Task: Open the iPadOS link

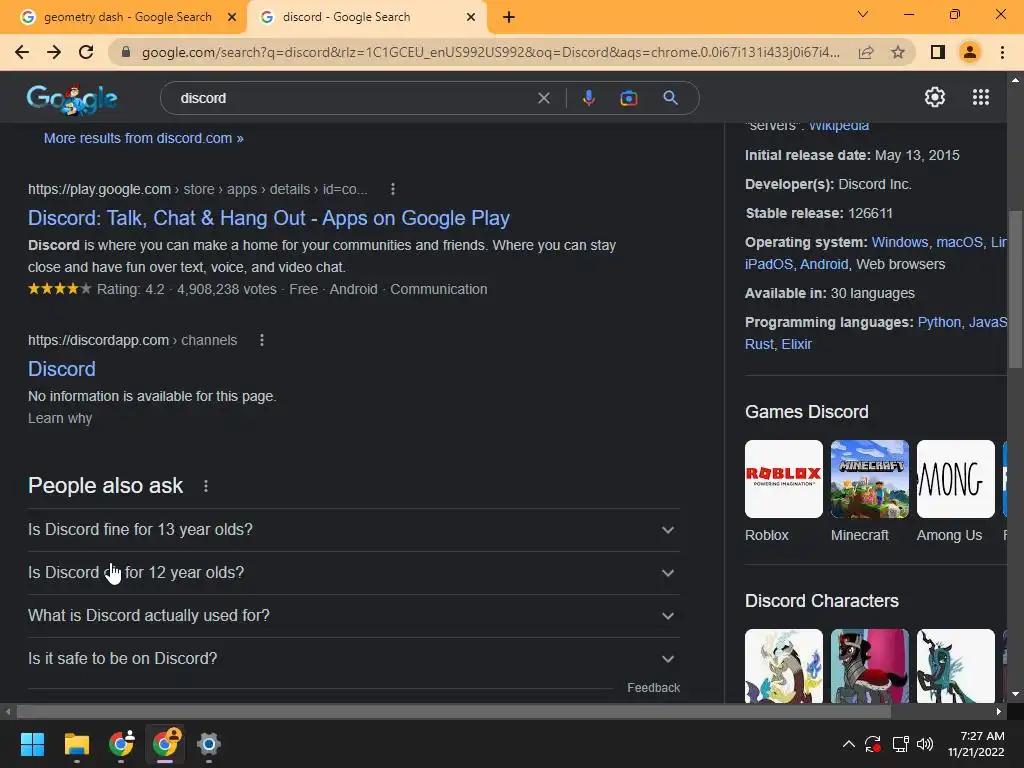Action: pos(769,264)
